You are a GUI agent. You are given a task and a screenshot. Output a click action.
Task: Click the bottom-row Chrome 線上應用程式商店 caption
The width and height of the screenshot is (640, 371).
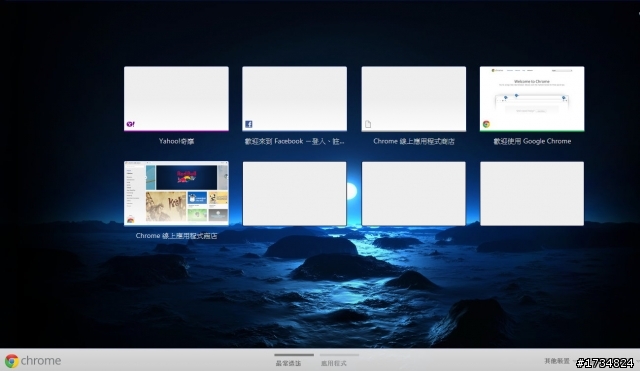176,236
